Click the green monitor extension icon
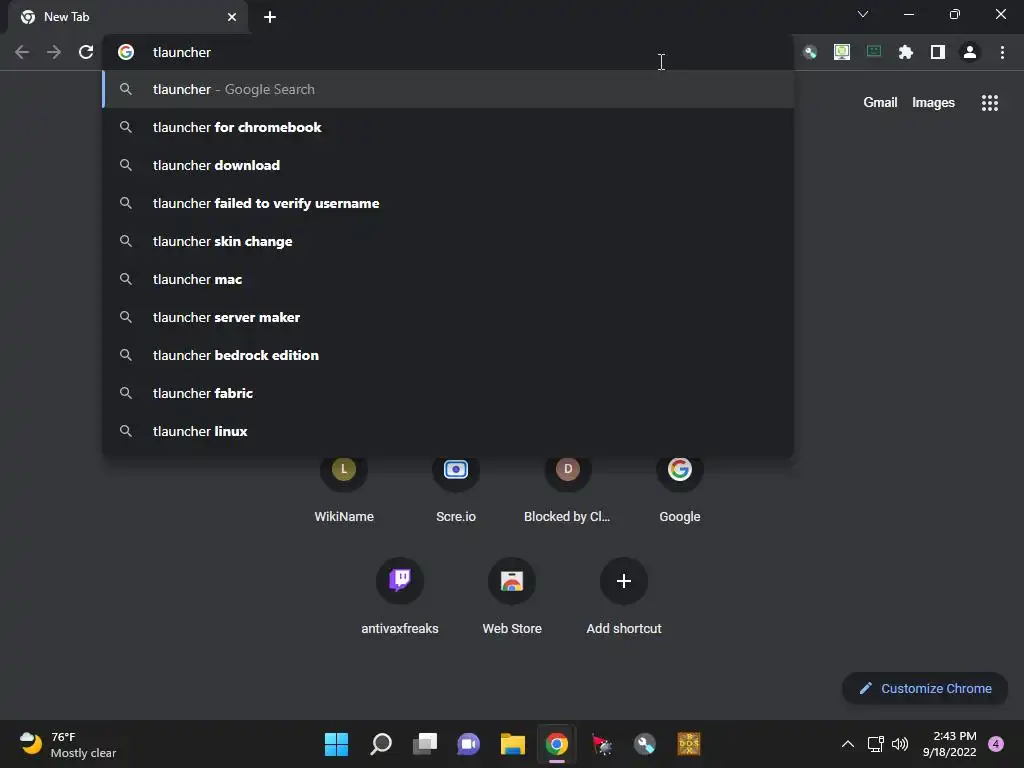 point(841,52)
